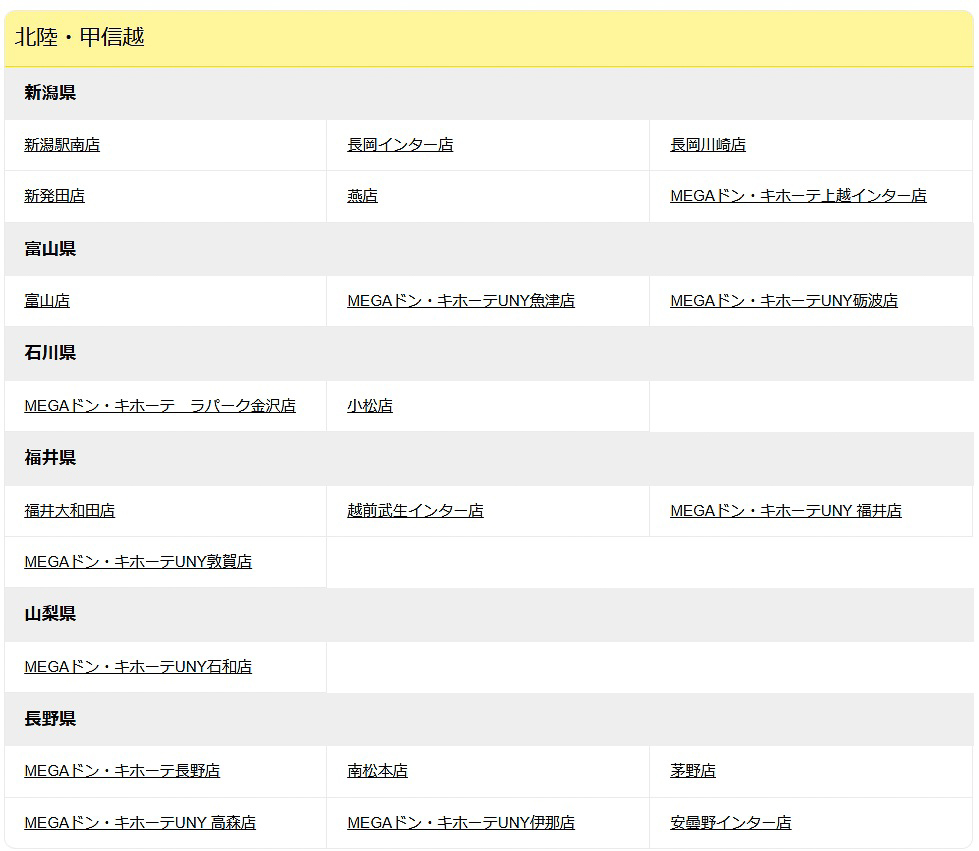Viewport: 979px width, 851px height.
Task: Open the 長岡インター店 store link
Action: coord(400,145)
